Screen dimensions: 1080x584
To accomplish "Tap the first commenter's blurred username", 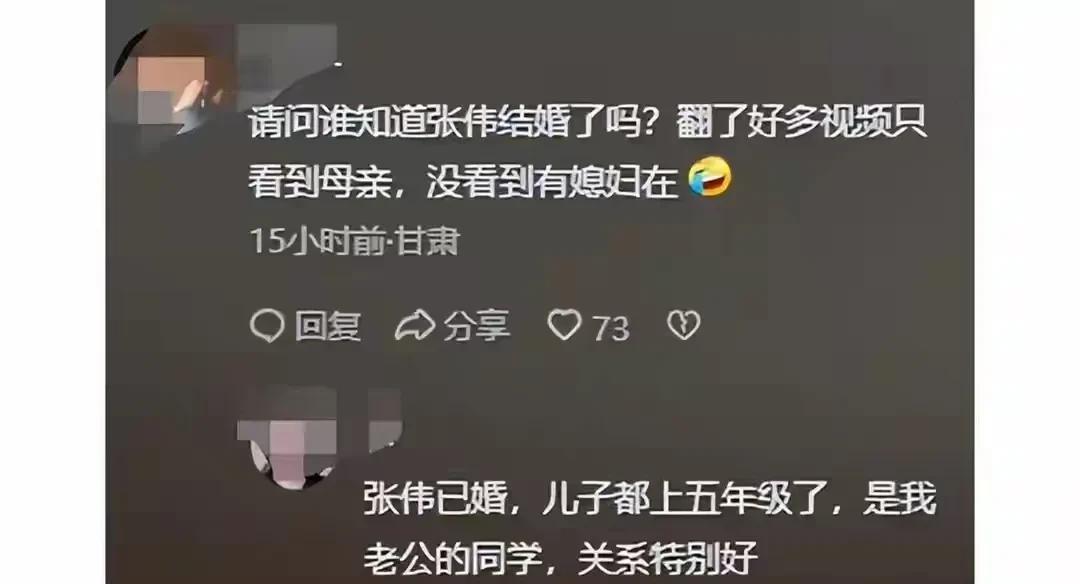I will [x=288, y=50].
